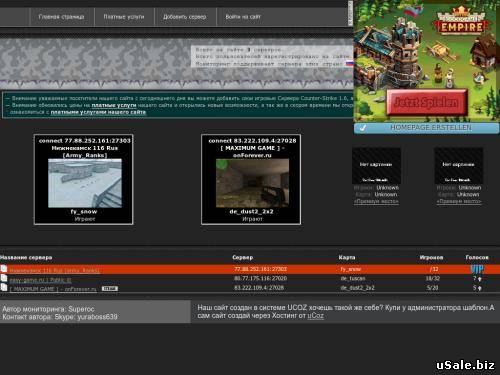
Task: Click the first Нет картинки placeholder
Action: coord(376,166)
